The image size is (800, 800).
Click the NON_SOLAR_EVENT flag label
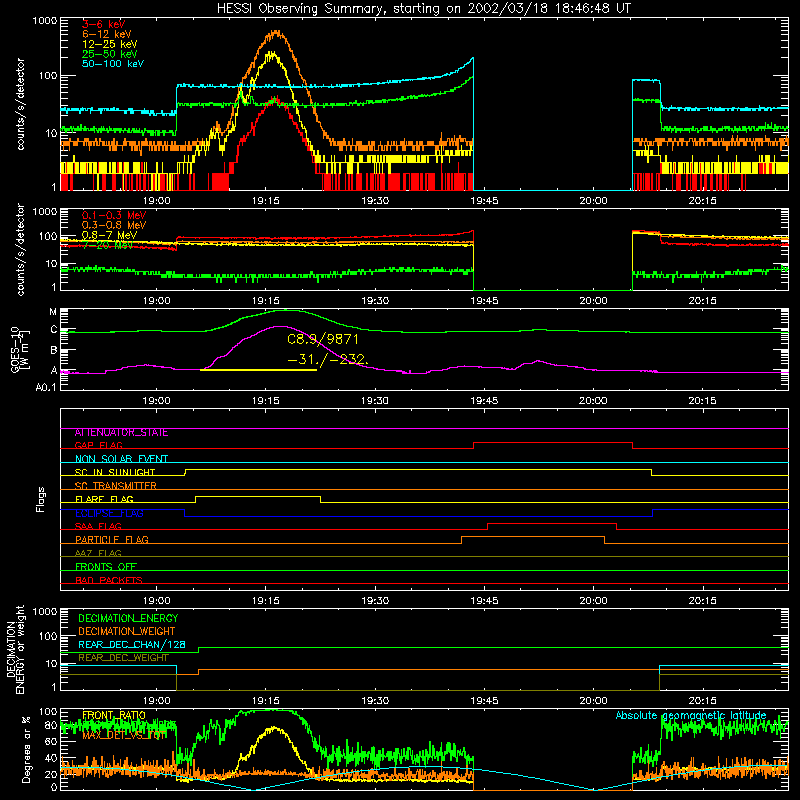(x=121, y=459)
